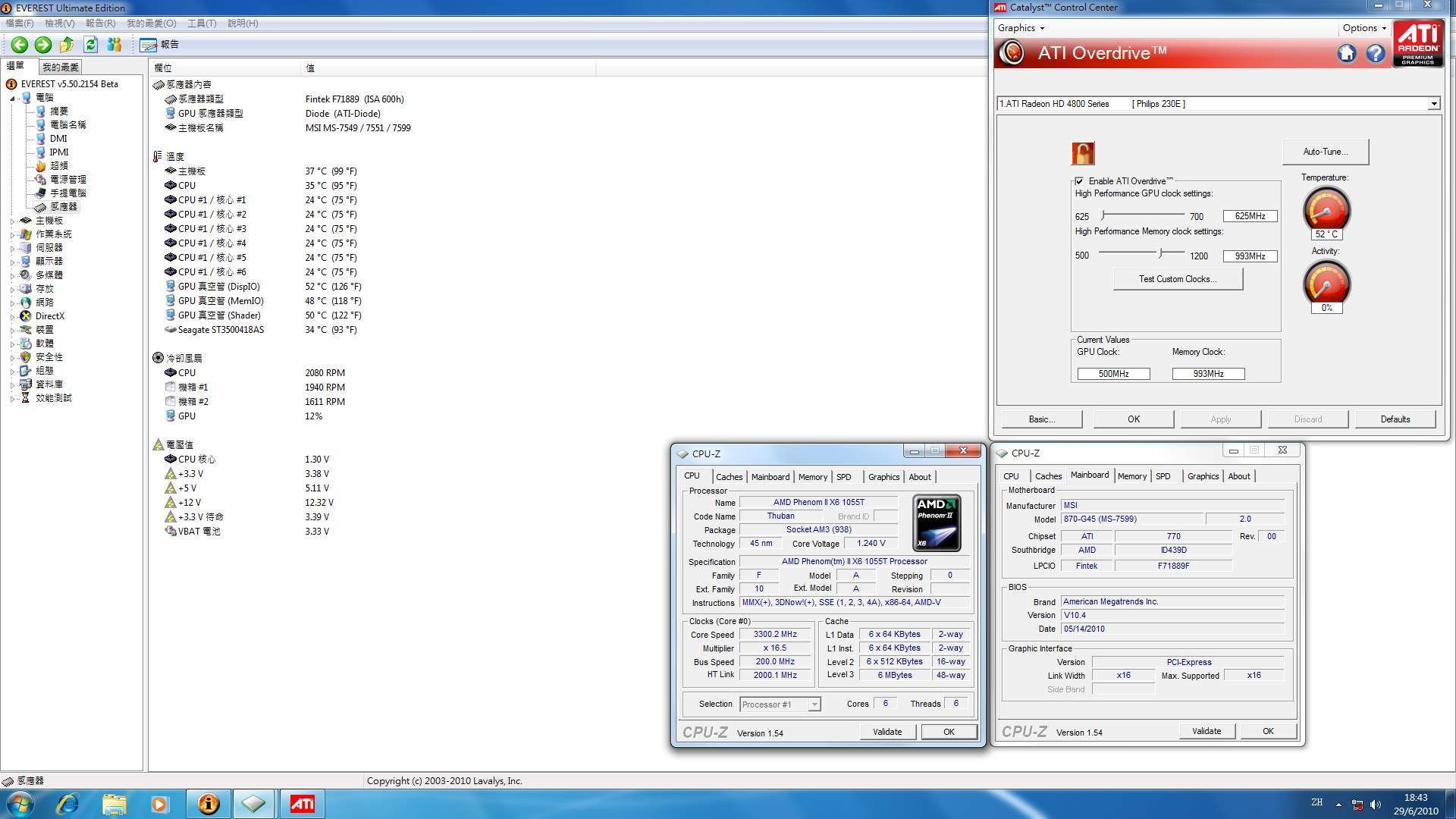Expand the 安全性 security tree node
1456x819 pixels.
13,357
